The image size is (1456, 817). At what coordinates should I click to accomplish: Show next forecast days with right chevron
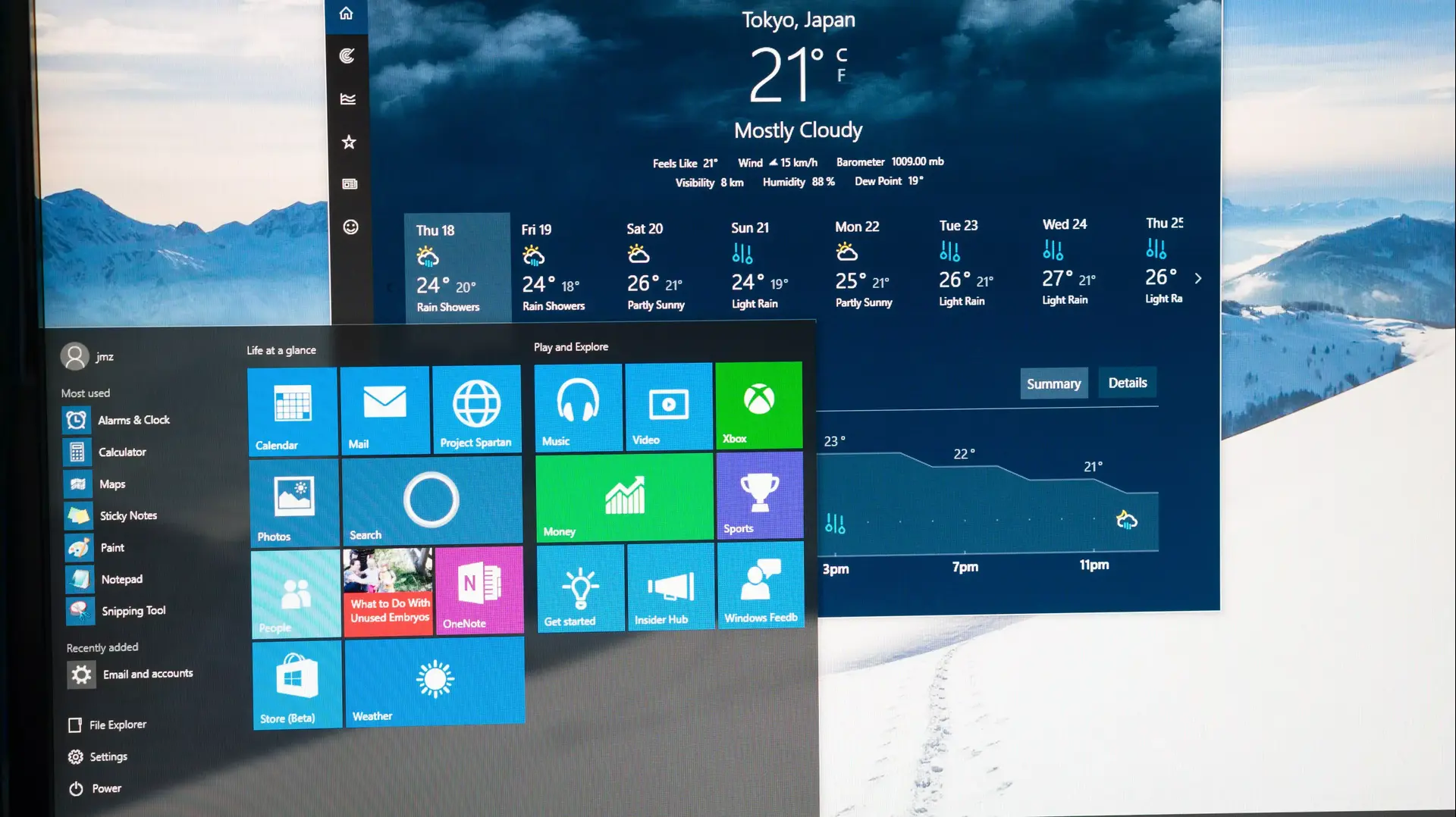click(1198, 278)
